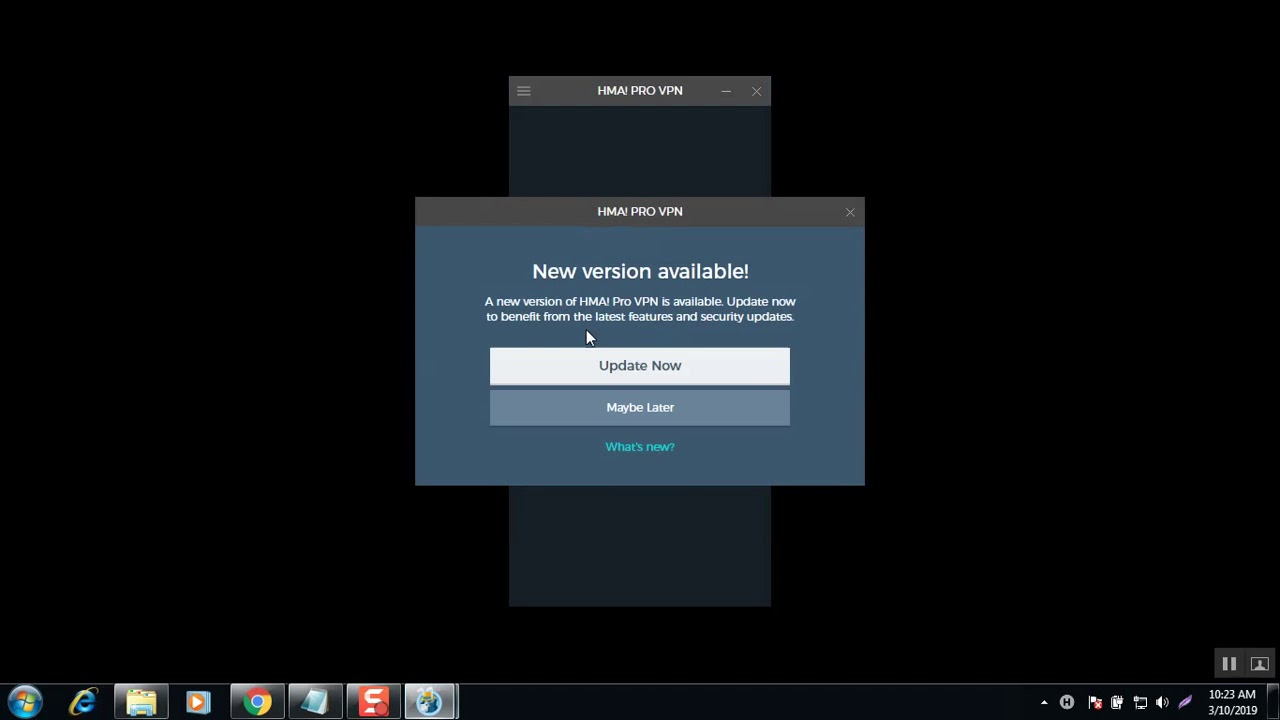Click the Update Now button
Screen dimensions: 1280x720
(640, 366)
